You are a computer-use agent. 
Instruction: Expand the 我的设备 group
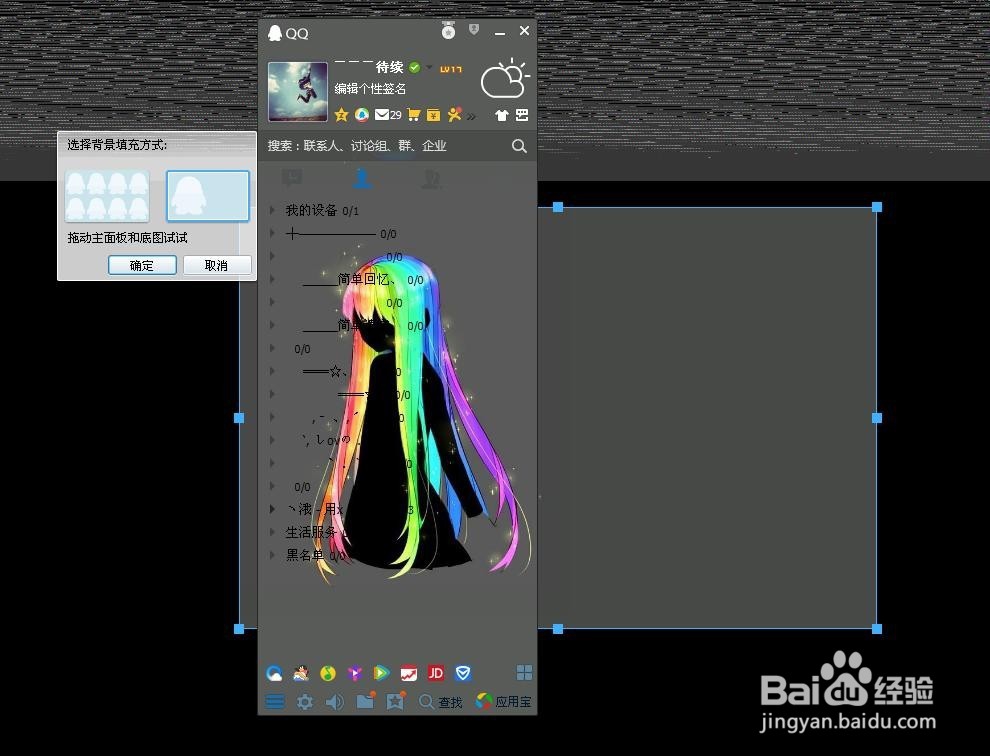[x=273, y=210]
